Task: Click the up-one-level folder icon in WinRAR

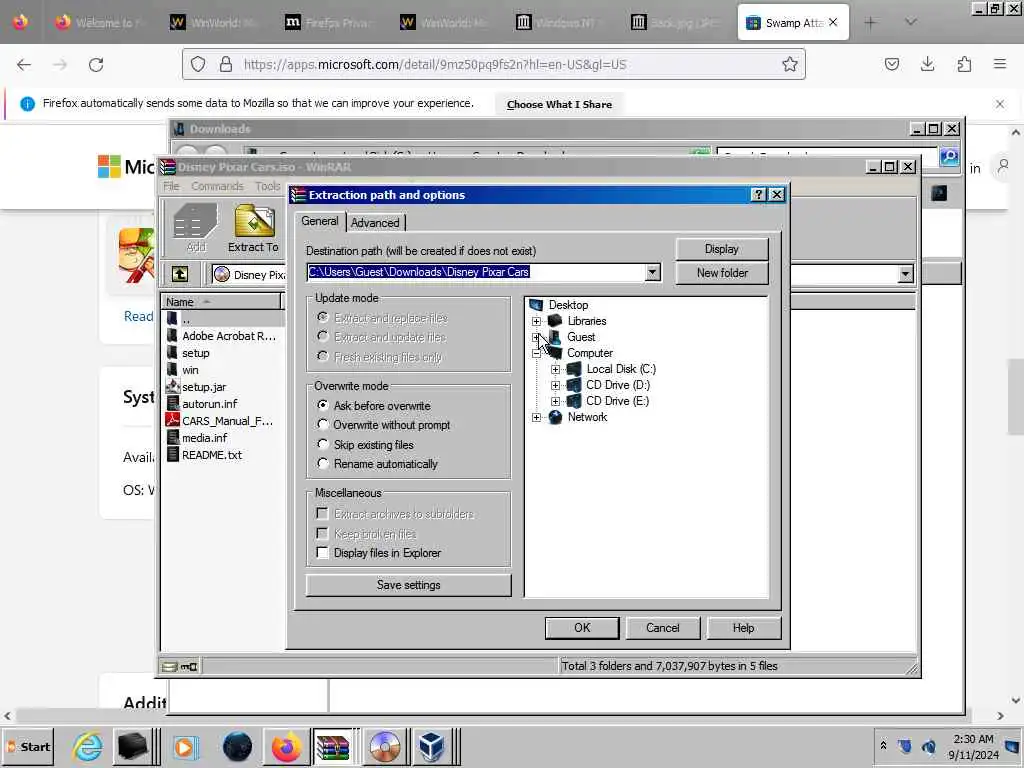Action: pos(180,274)
